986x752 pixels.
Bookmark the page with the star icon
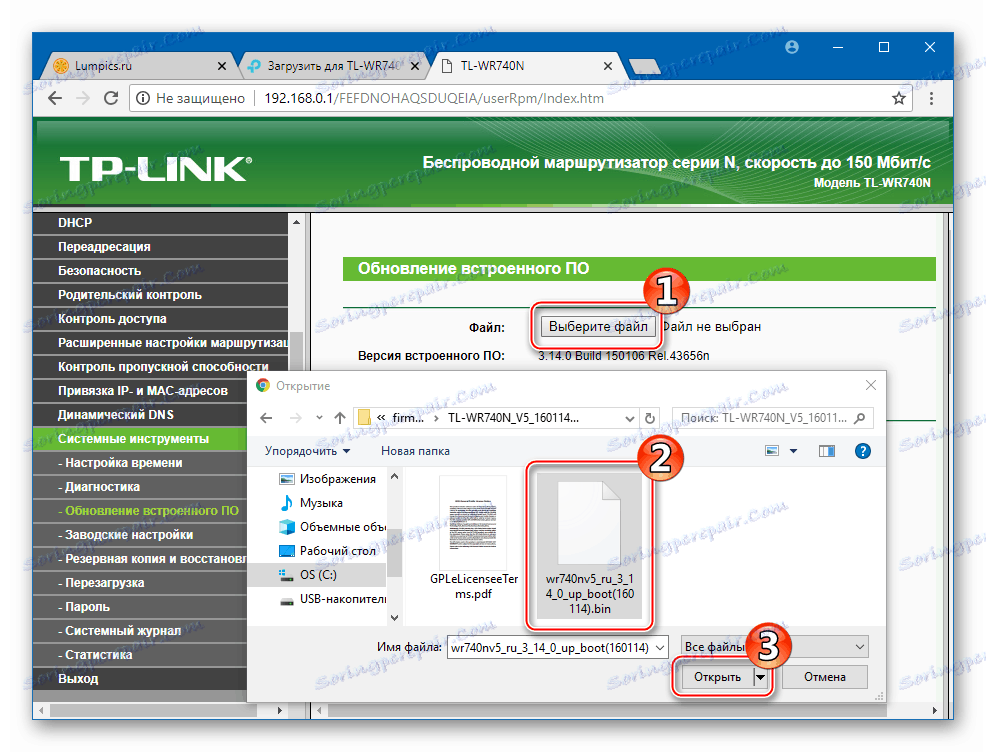coord(899,98)
